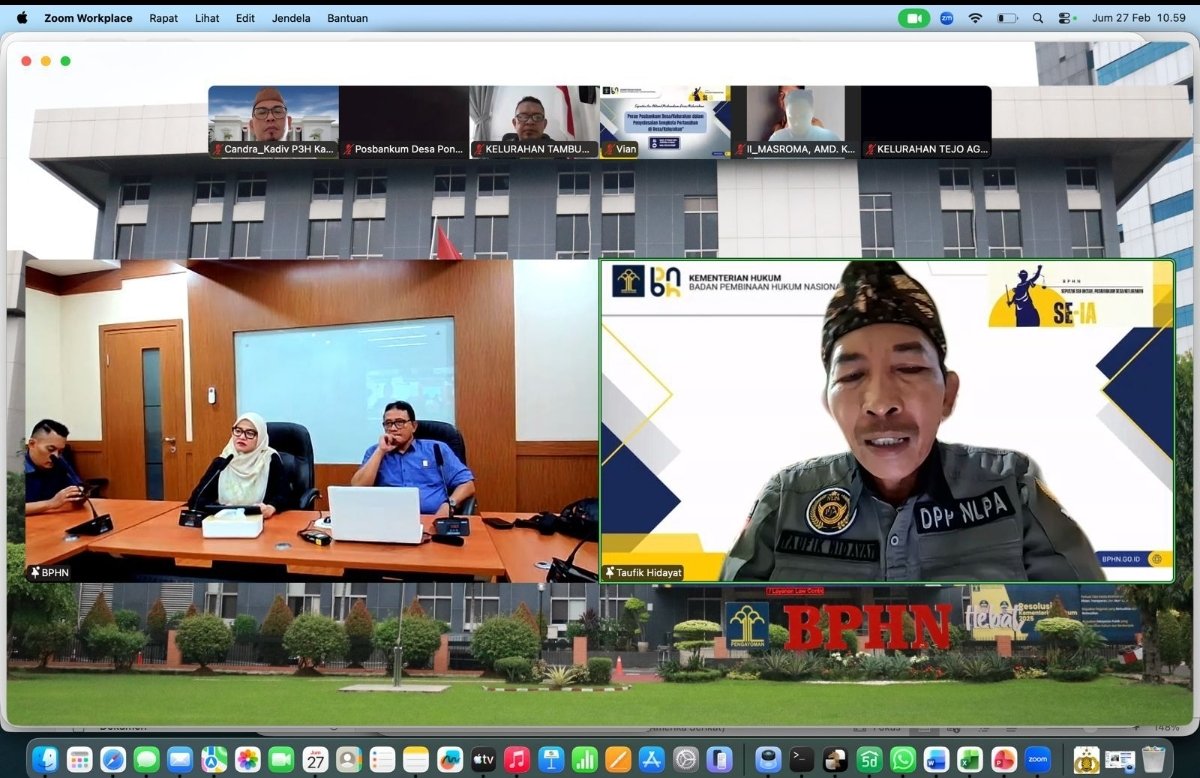This screenshot has width=1200, height=778.
Task: Open Microsoft Excel from the dock
Action: click(x=970, y=759)
